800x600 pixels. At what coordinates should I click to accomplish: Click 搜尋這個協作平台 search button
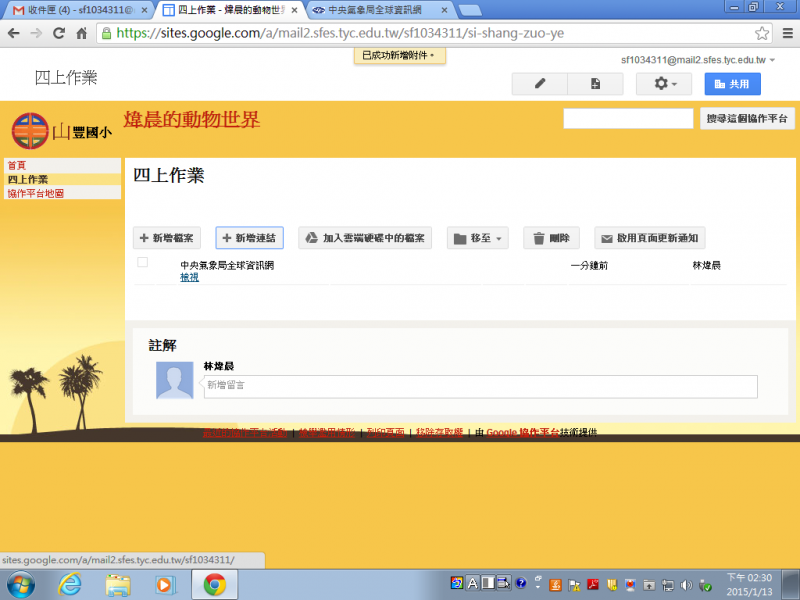coord(747,119)
